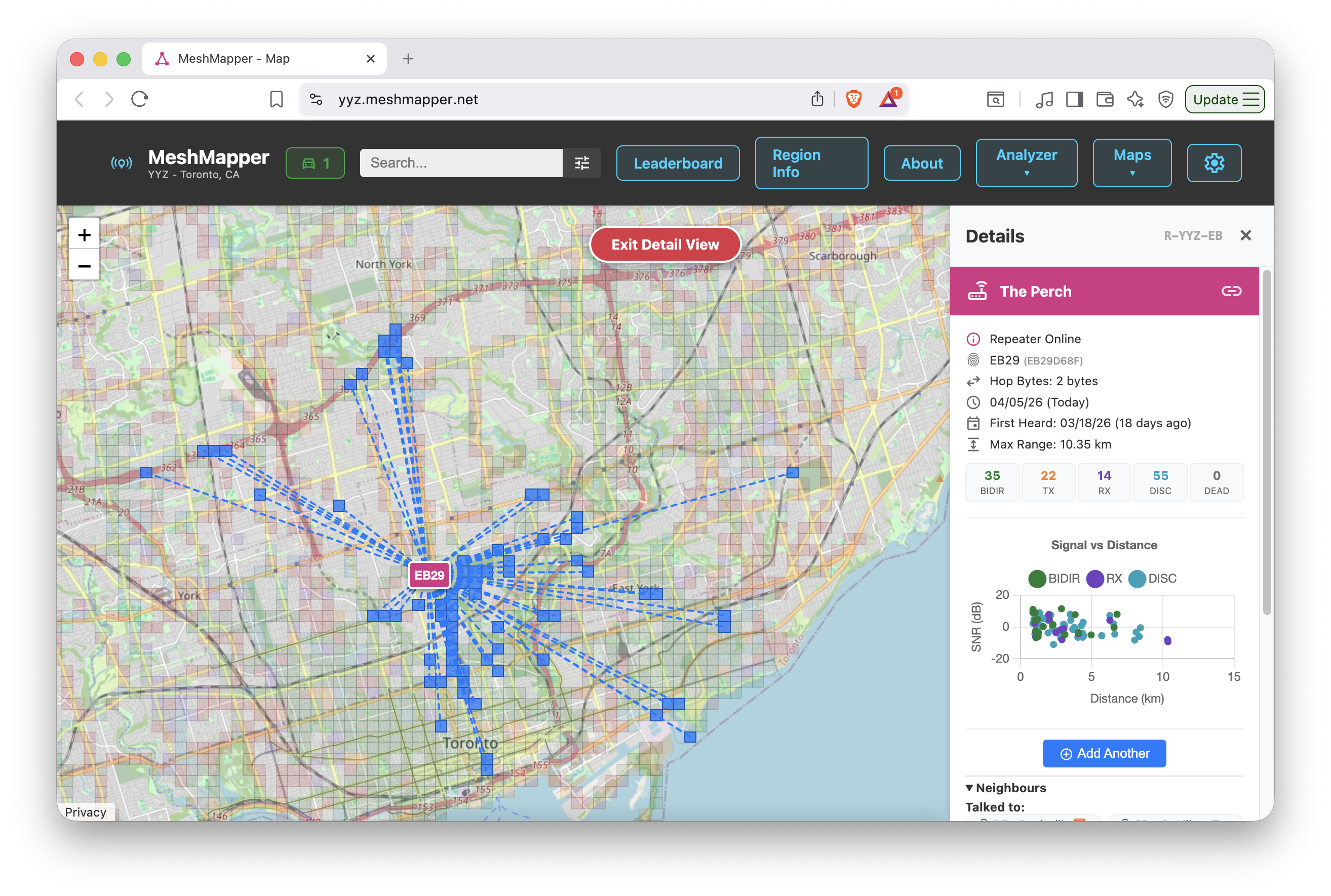Bookmark this page icon
1331x896 pixels.
coord(276,99)
